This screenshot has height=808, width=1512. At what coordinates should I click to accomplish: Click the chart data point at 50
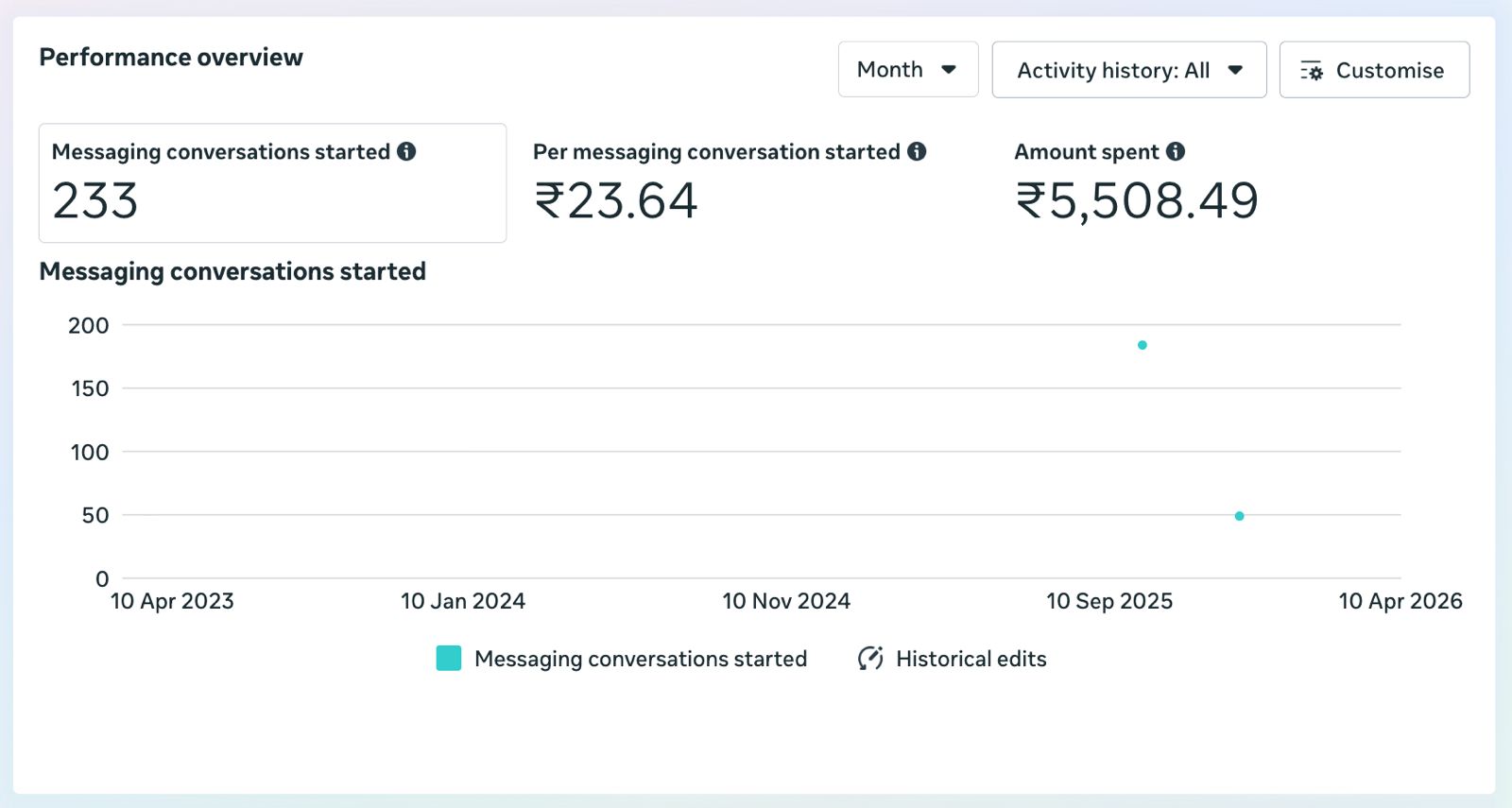(x=1239, y=516)
